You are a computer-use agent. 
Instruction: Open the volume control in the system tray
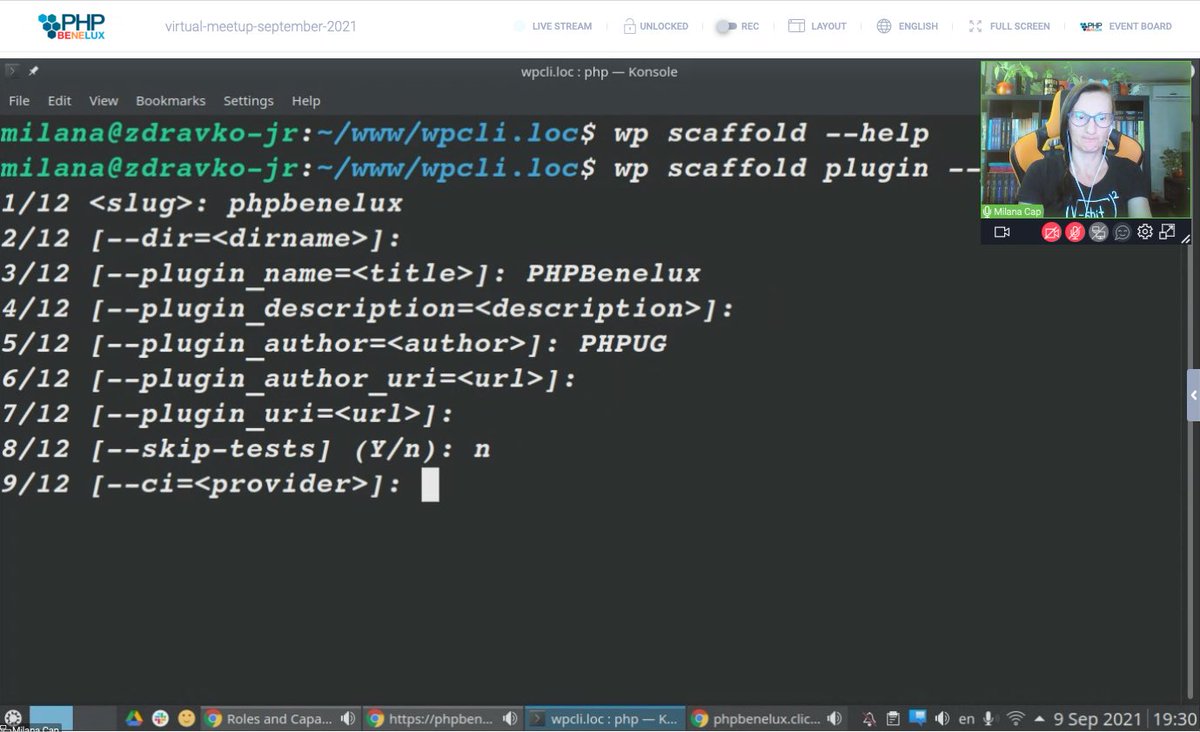coord(942,718)
